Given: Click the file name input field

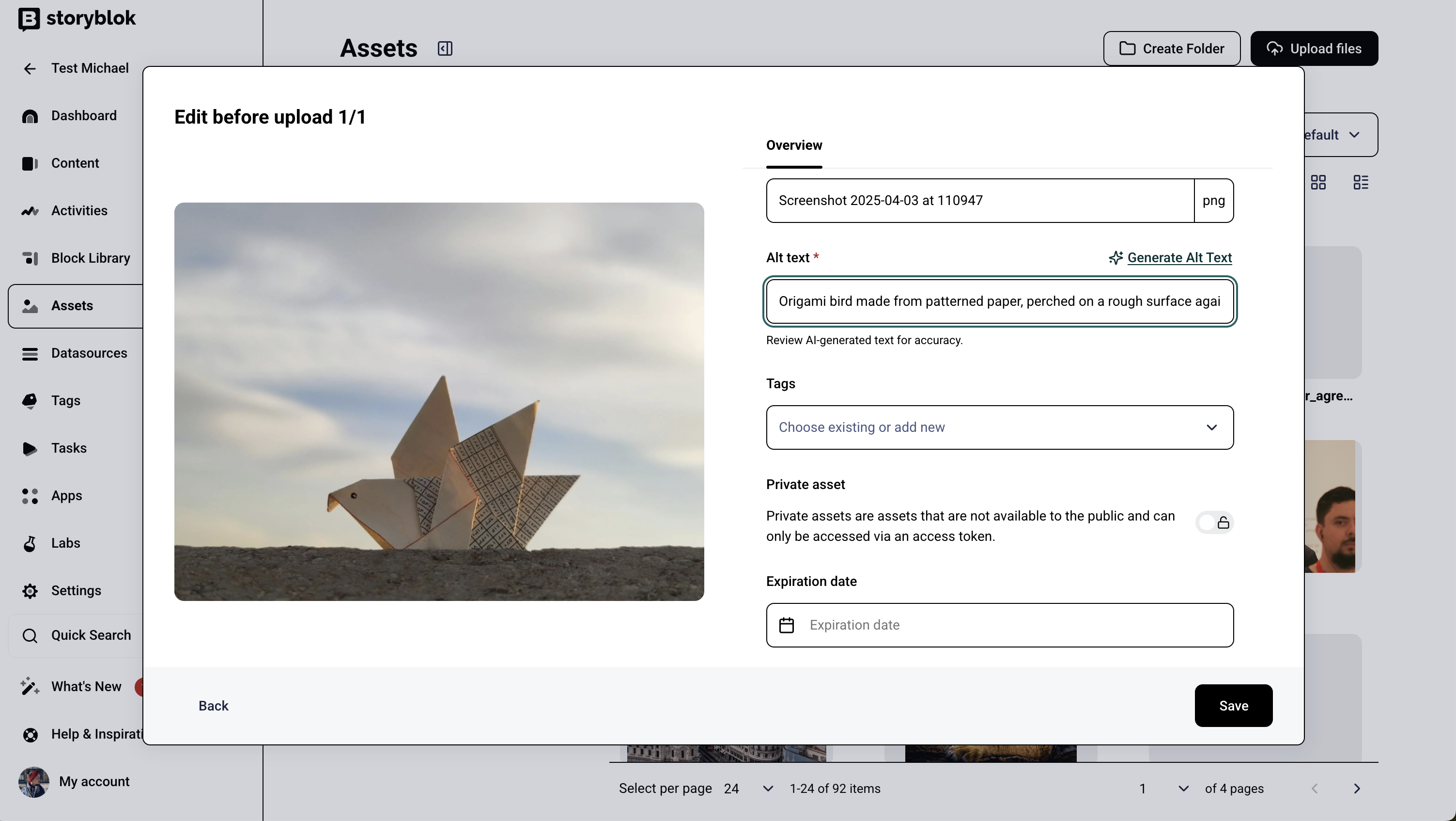Looking at the screenshot, I should pyautogui.click(x=980, y=201).
